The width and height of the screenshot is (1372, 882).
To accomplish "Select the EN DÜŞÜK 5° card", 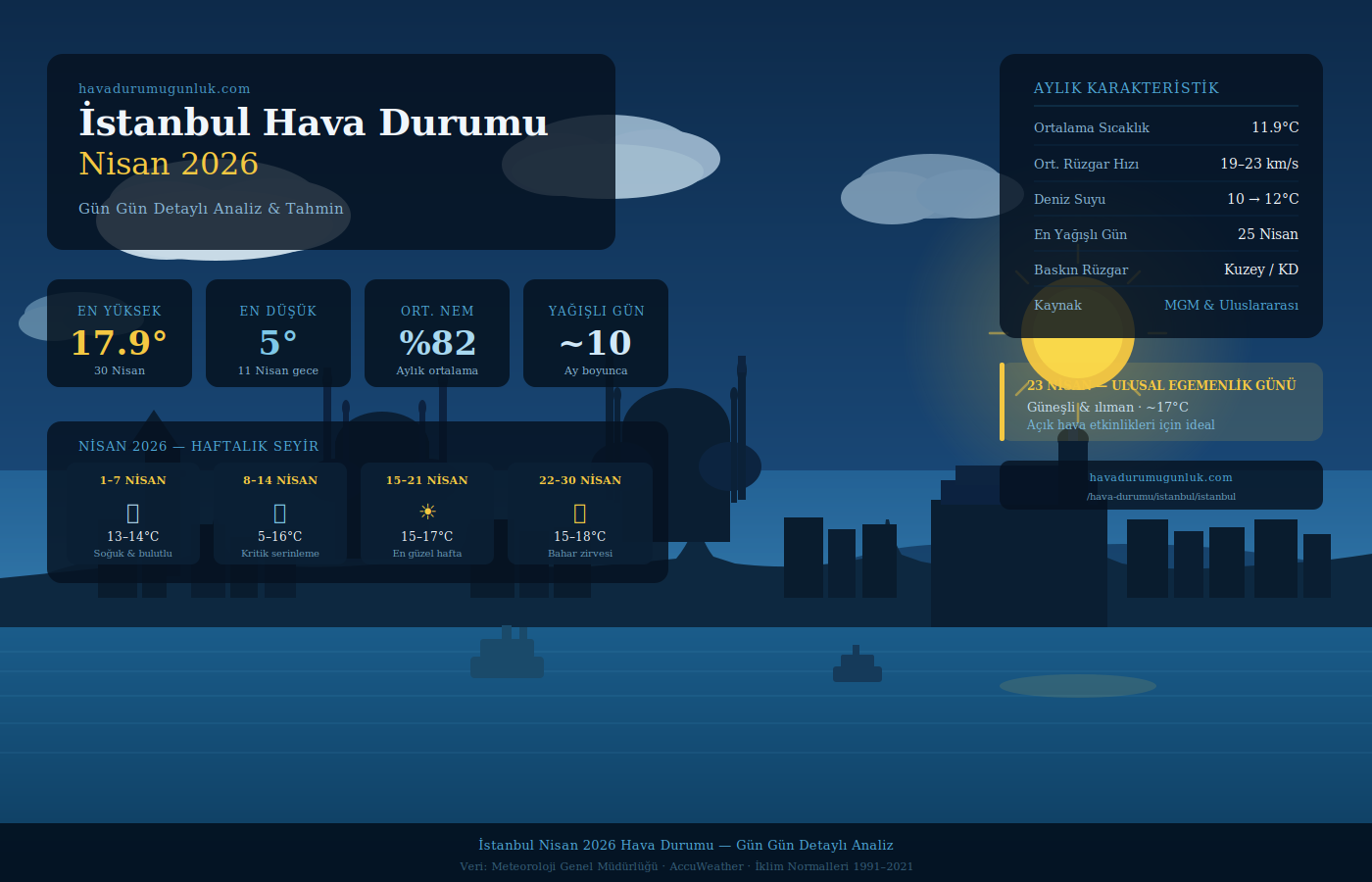I will [x=278, y=333].
